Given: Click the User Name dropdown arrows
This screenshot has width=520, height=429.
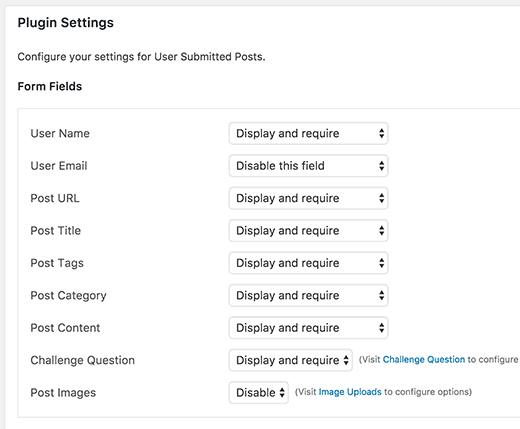Looking at the screenshot, I should pos(382,133).
